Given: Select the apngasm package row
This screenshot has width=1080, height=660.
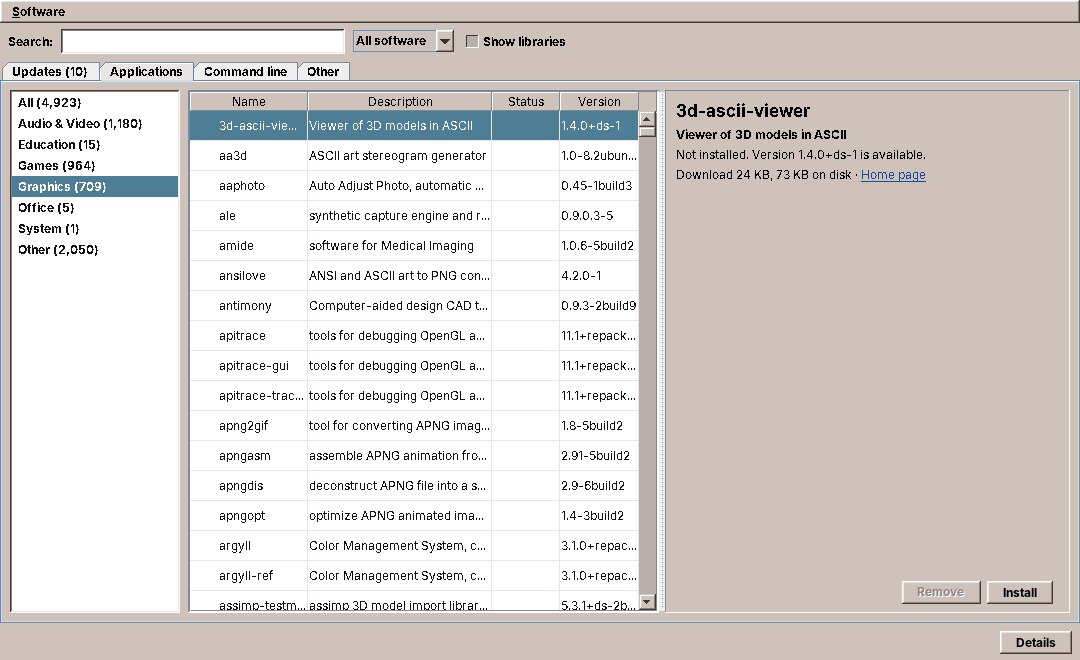Looking at the screenshot, I should (x=414, y=456).
